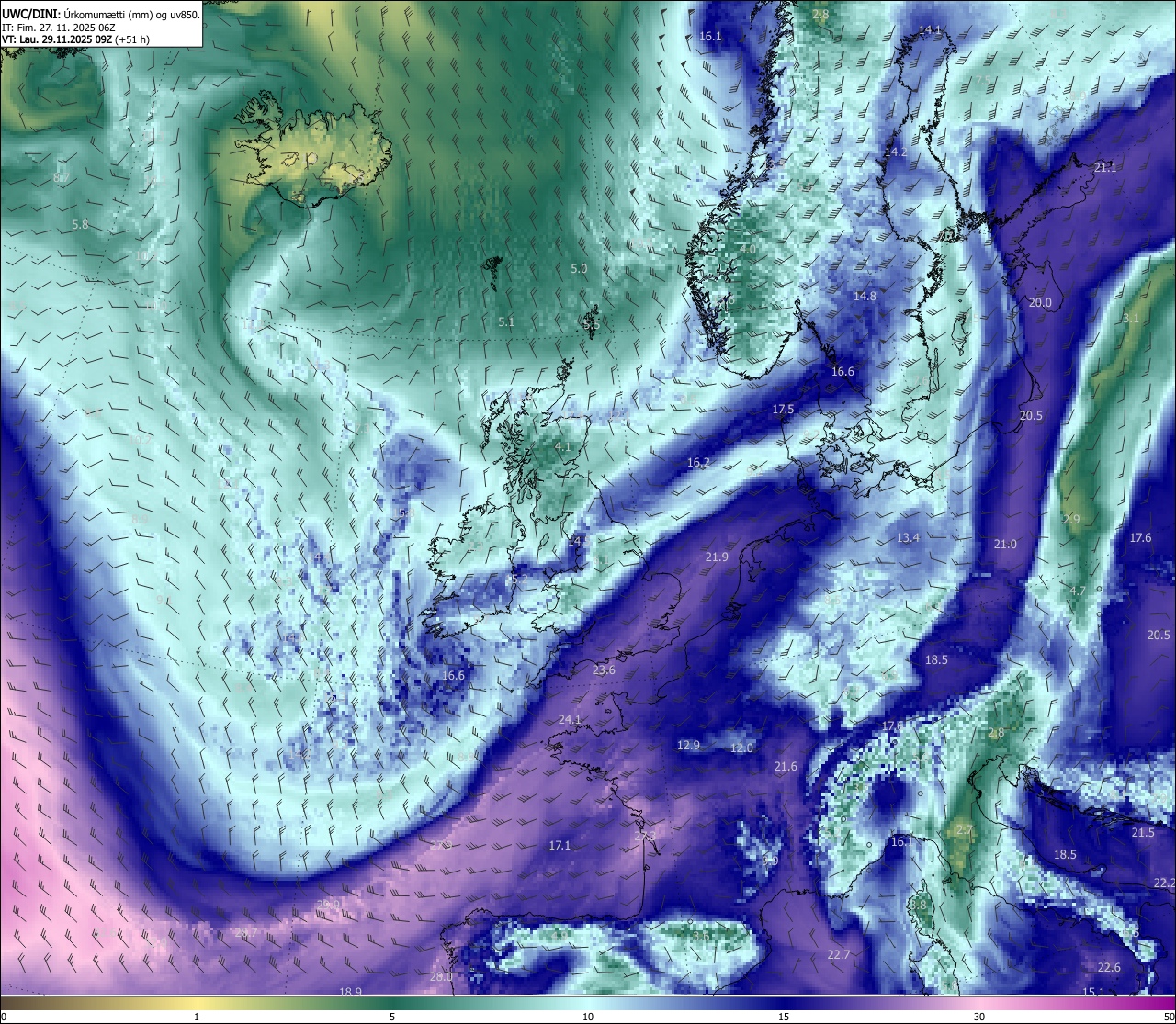Image resolution: width=1176 pixels, height=1024 pixels.
Task: Click the 'VT: Lau. 29.11.2025 09Z (+51 h)' line
Action: [x=75, y=39]
